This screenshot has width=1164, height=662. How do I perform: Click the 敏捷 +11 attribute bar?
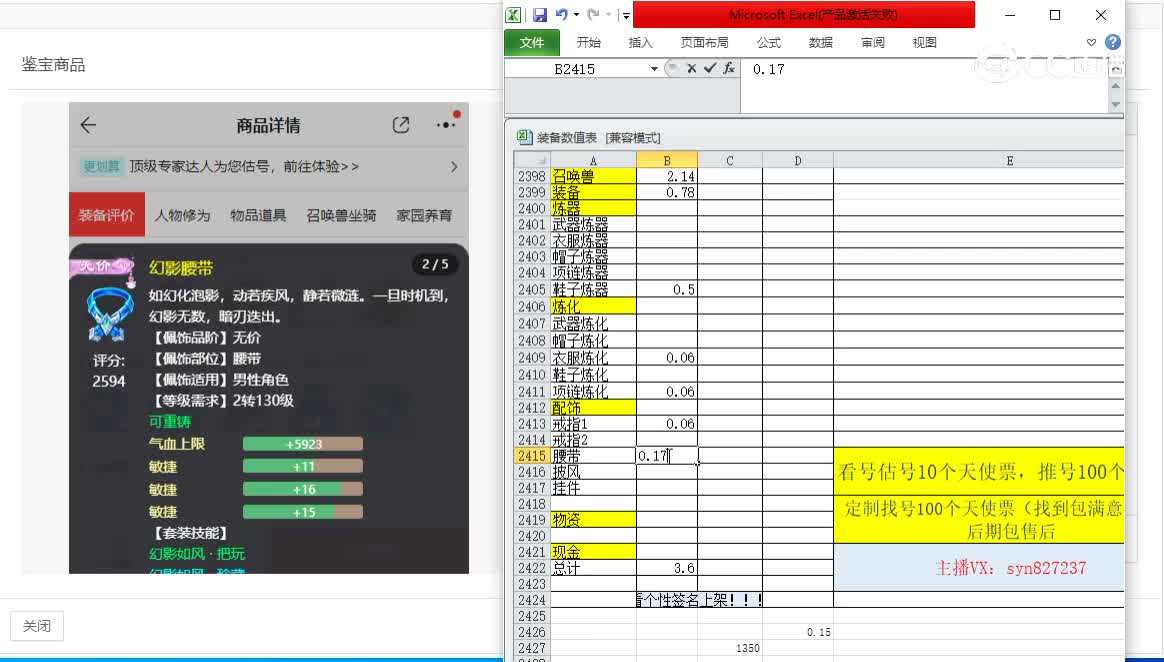point(303,467)
